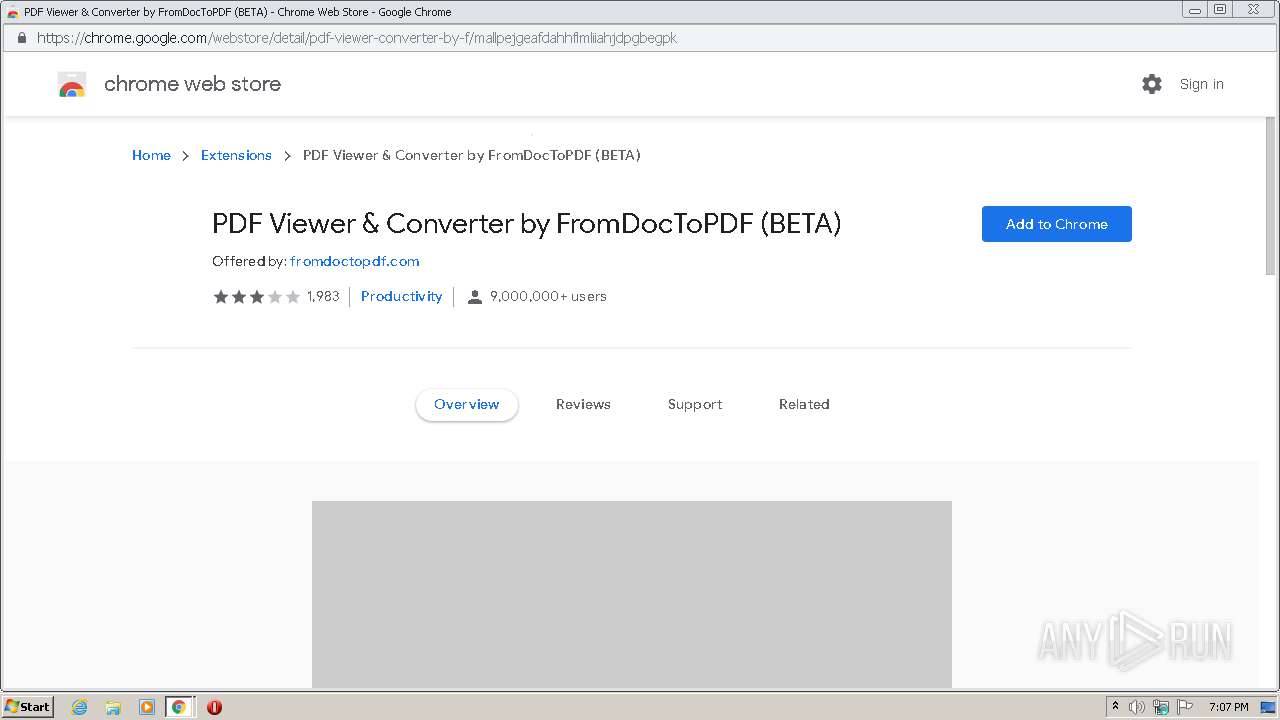Click the Sign in link
The width and height of the screenshot is (1280, 720).
tap(1201, 84)
